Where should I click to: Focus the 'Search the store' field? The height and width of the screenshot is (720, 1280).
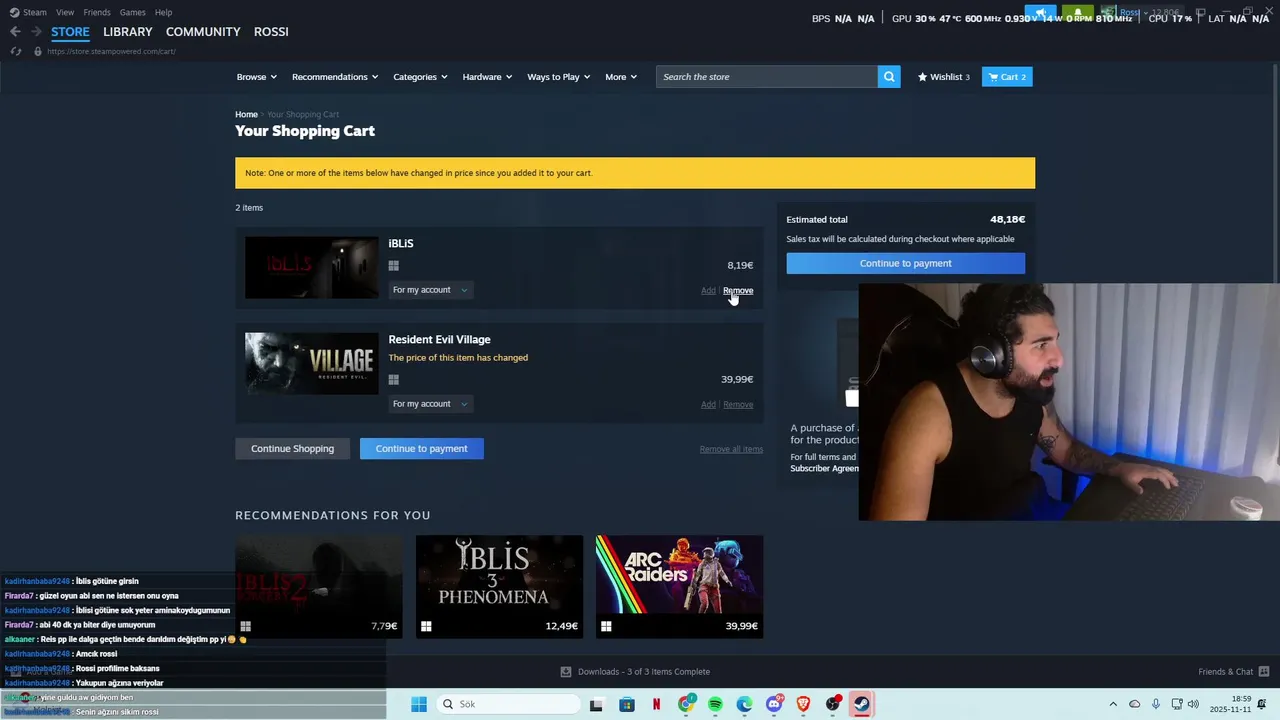click(x=766, y=77)
